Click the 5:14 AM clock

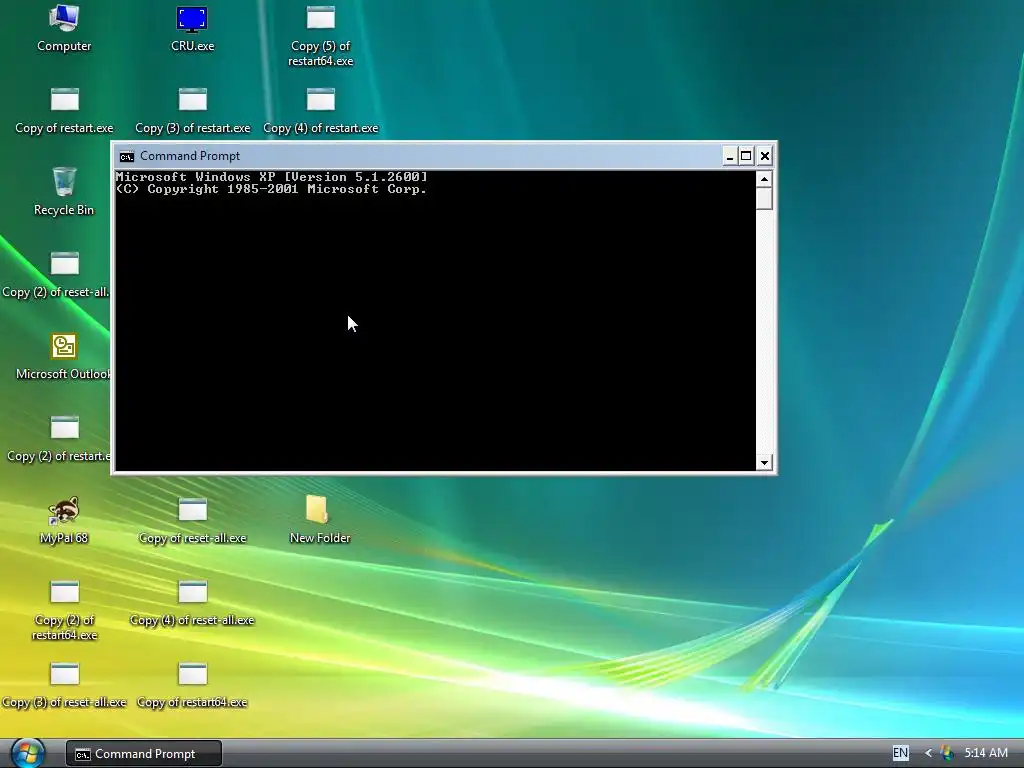click(986, 753)
